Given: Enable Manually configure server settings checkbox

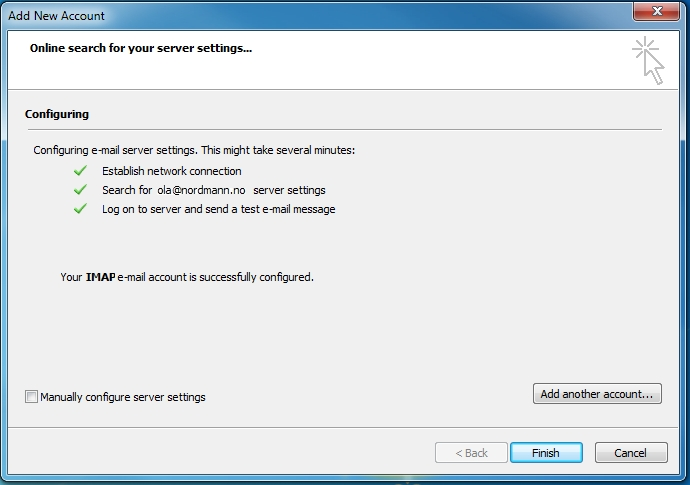Looking at the screenshot, I should pyautogui.click(x=31, y=397).
